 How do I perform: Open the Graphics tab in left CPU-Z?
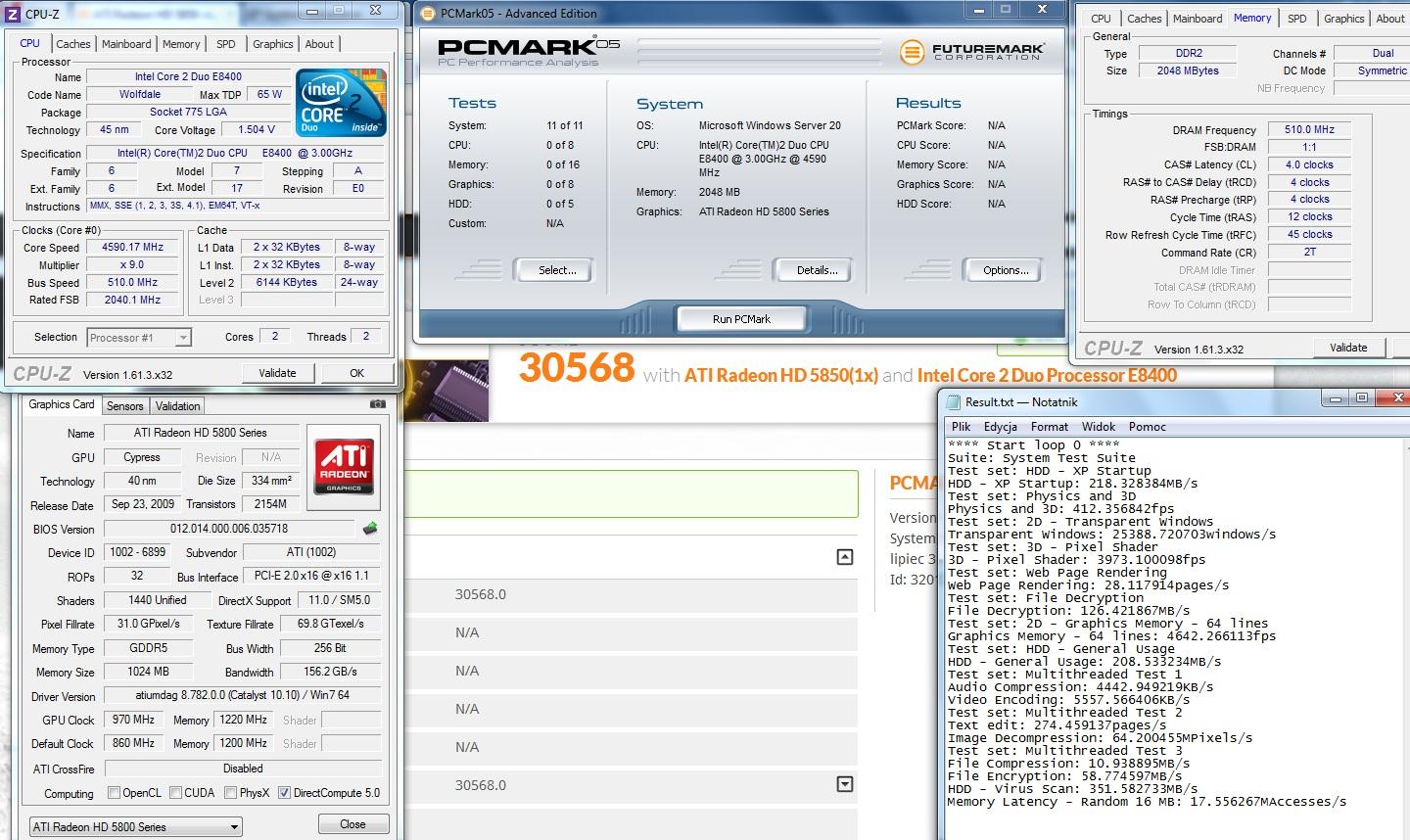pos(273,44)
